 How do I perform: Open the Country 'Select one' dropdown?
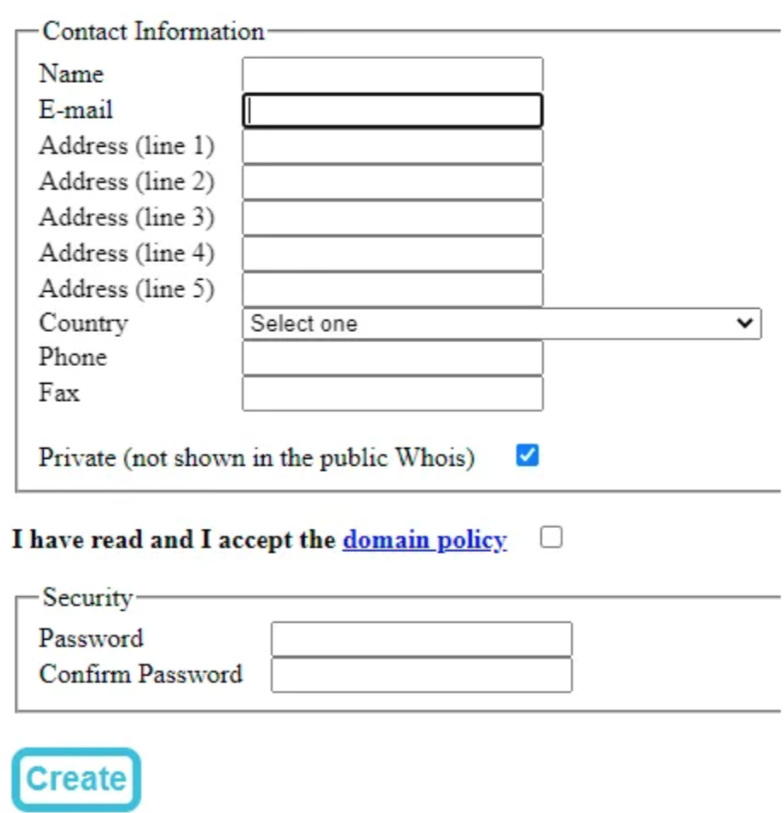[x=501, y=324]
